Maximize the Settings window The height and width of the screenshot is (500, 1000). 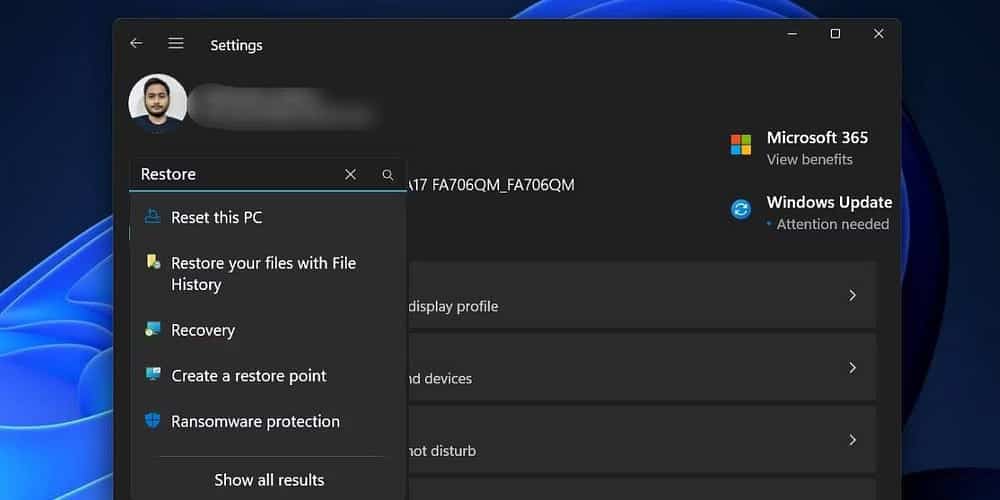click(835, 34)
